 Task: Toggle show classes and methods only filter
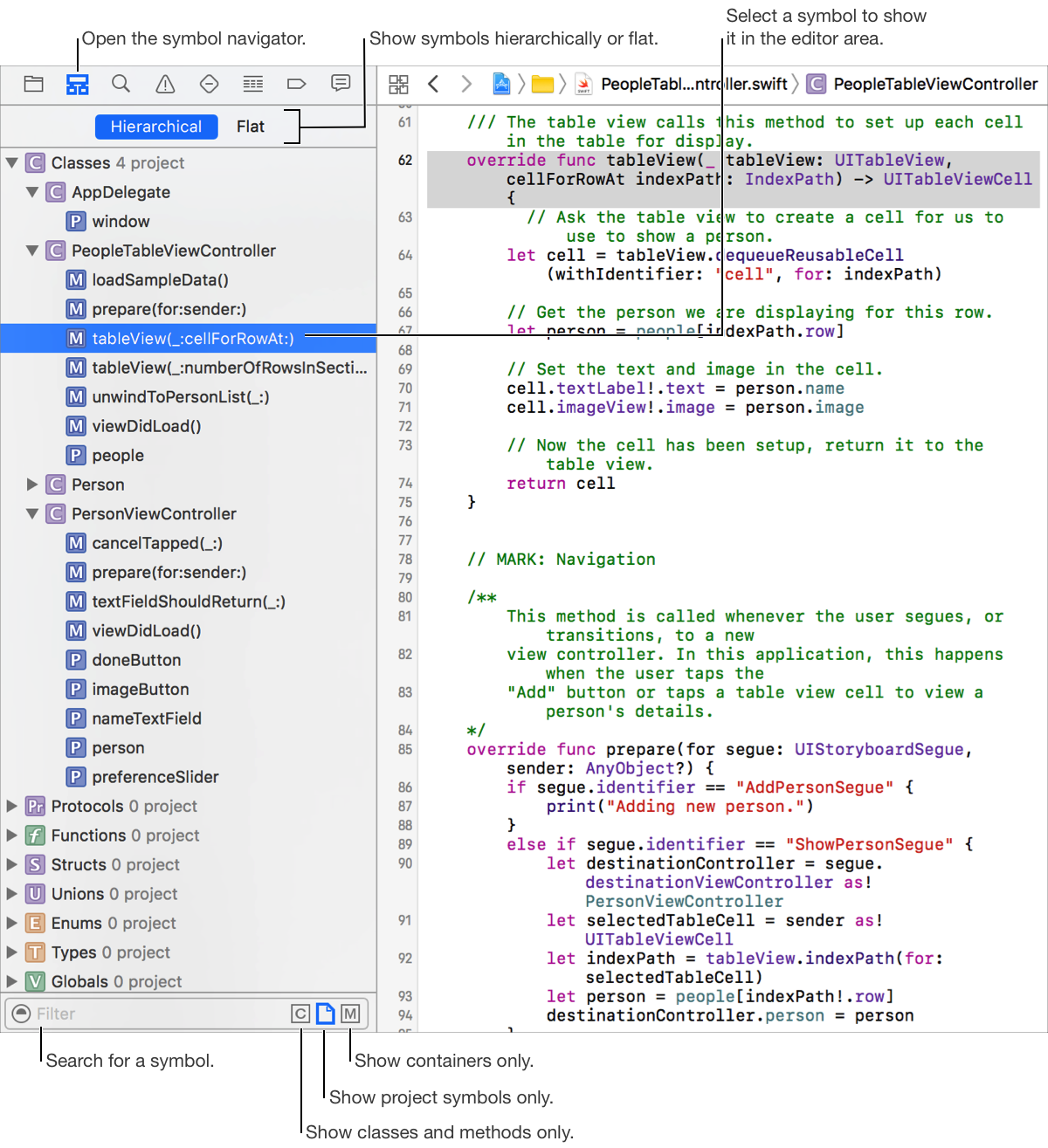click(x=300, y=1014)
